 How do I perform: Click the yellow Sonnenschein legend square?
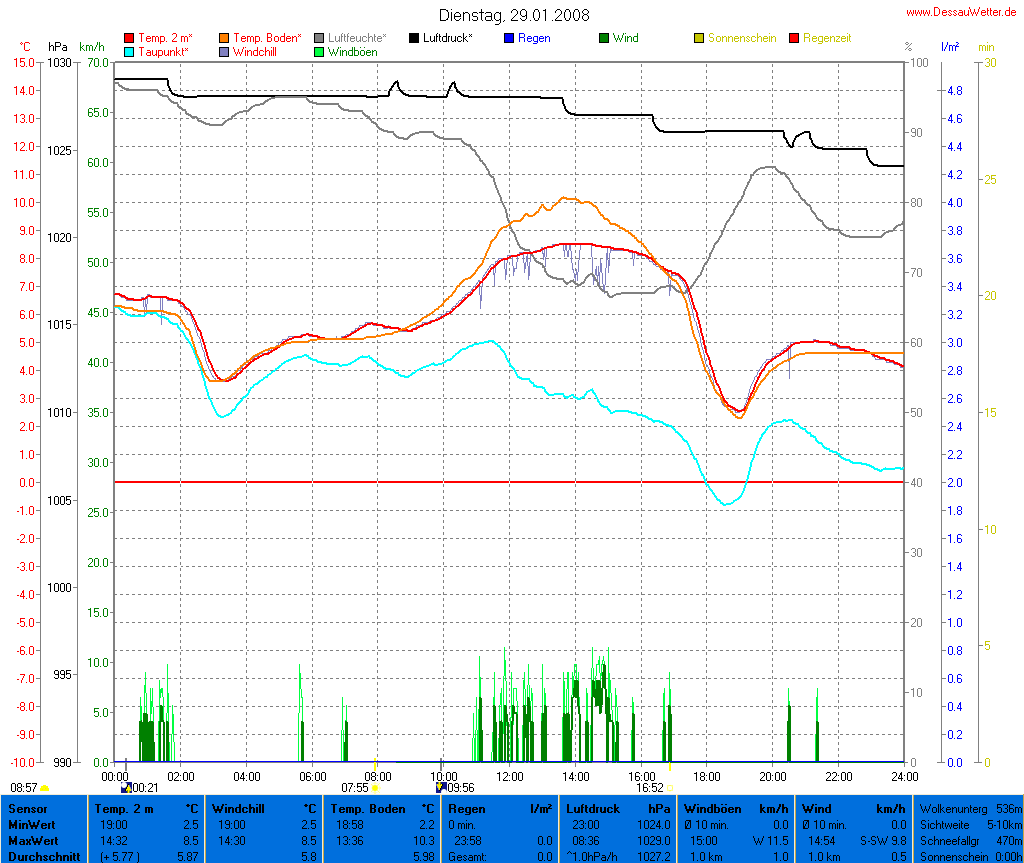[699, 38]
